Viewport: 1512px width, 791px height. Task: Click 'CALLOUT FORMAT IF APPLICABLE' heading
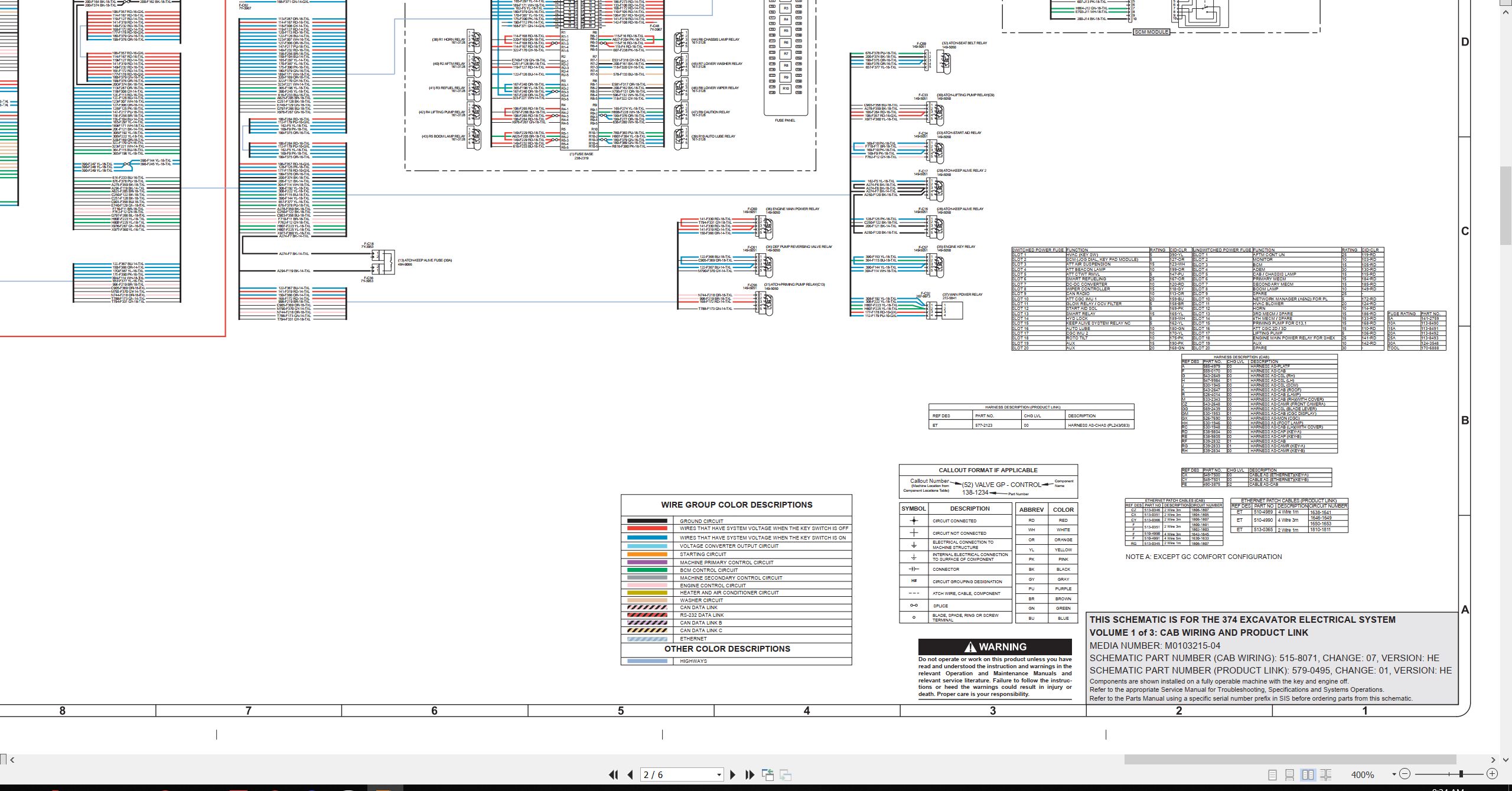[988, 470]
